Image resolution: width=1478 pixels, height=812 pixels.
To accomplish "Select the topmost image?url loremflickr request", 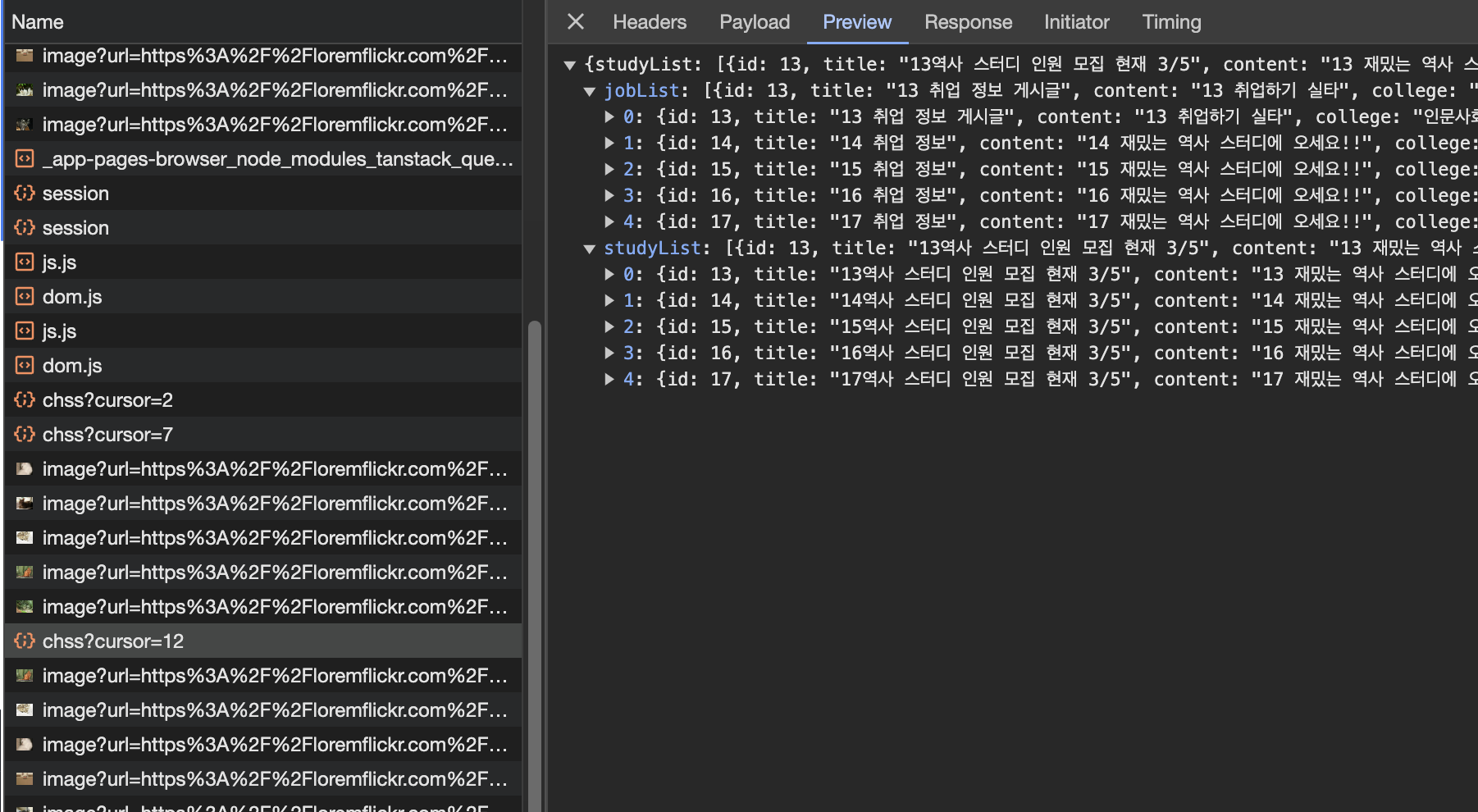I will click(x=263, y=56).
